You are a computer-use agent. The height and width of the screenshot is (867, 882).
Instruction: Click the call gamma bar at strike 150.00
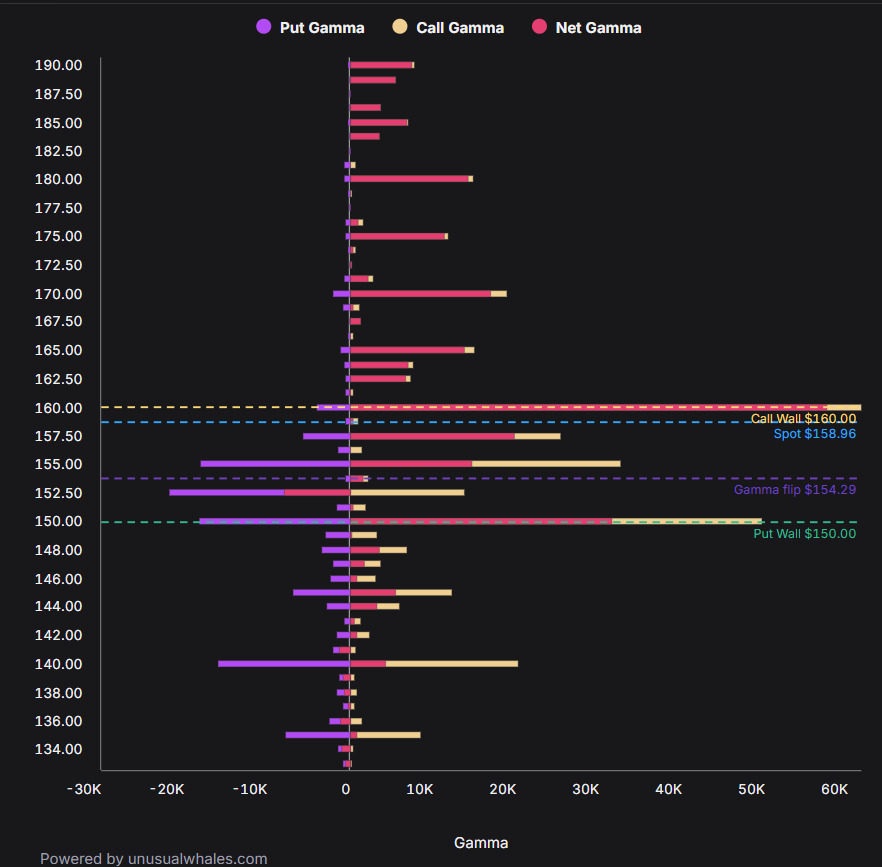coord(687,522)
